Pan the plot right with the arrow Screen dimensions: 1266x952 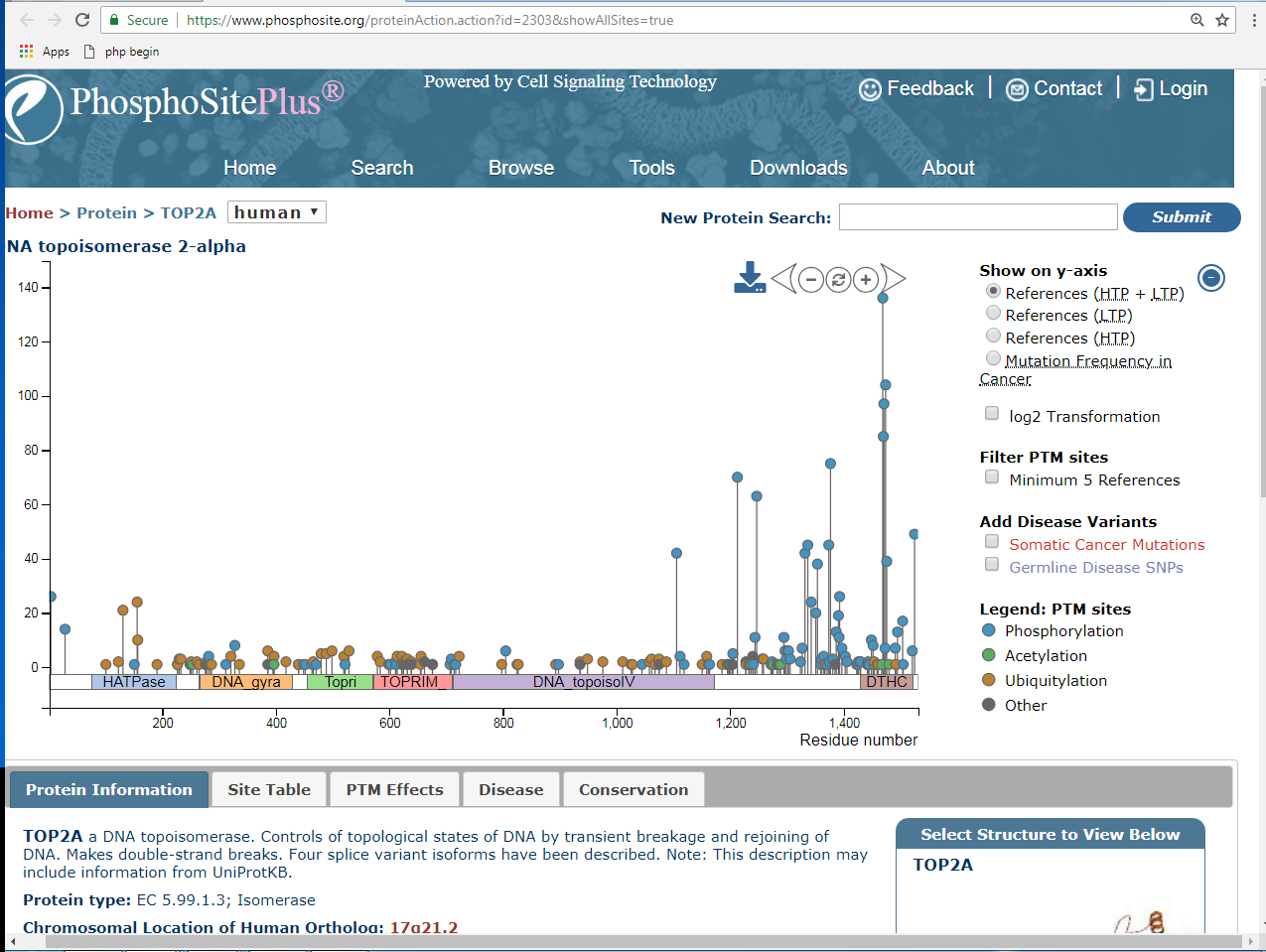pos(894,279)
